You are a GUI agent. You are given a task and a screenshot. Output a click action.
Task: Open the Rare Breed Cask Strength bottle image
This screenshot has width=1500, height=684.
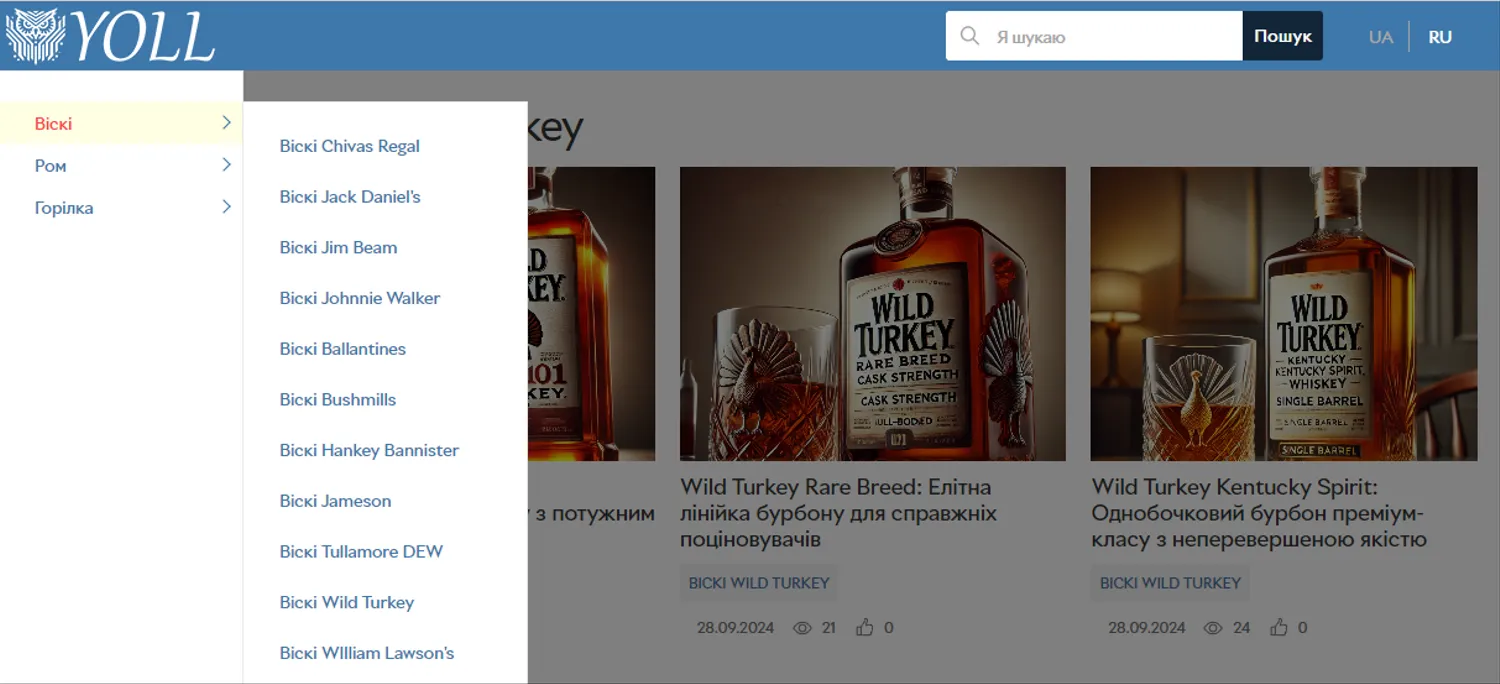coord(873,314)
